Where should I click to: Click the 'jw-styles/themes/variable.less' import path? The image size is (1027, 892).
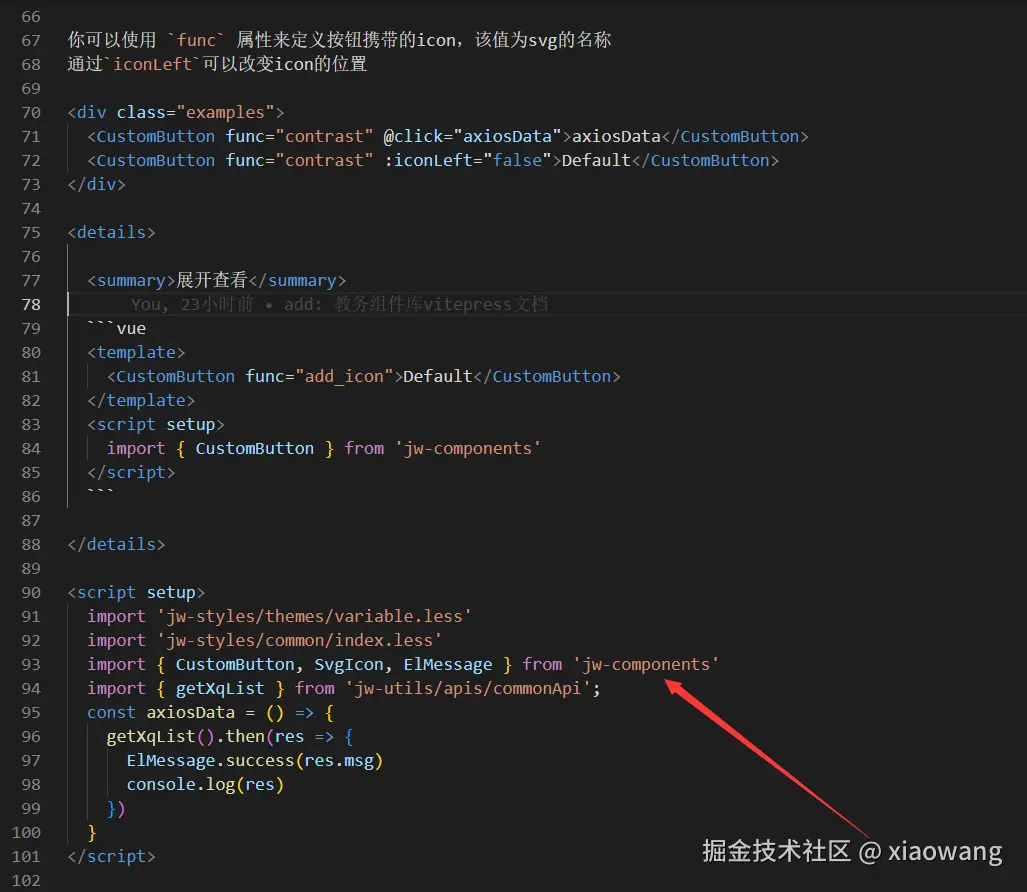coord(314,617)
